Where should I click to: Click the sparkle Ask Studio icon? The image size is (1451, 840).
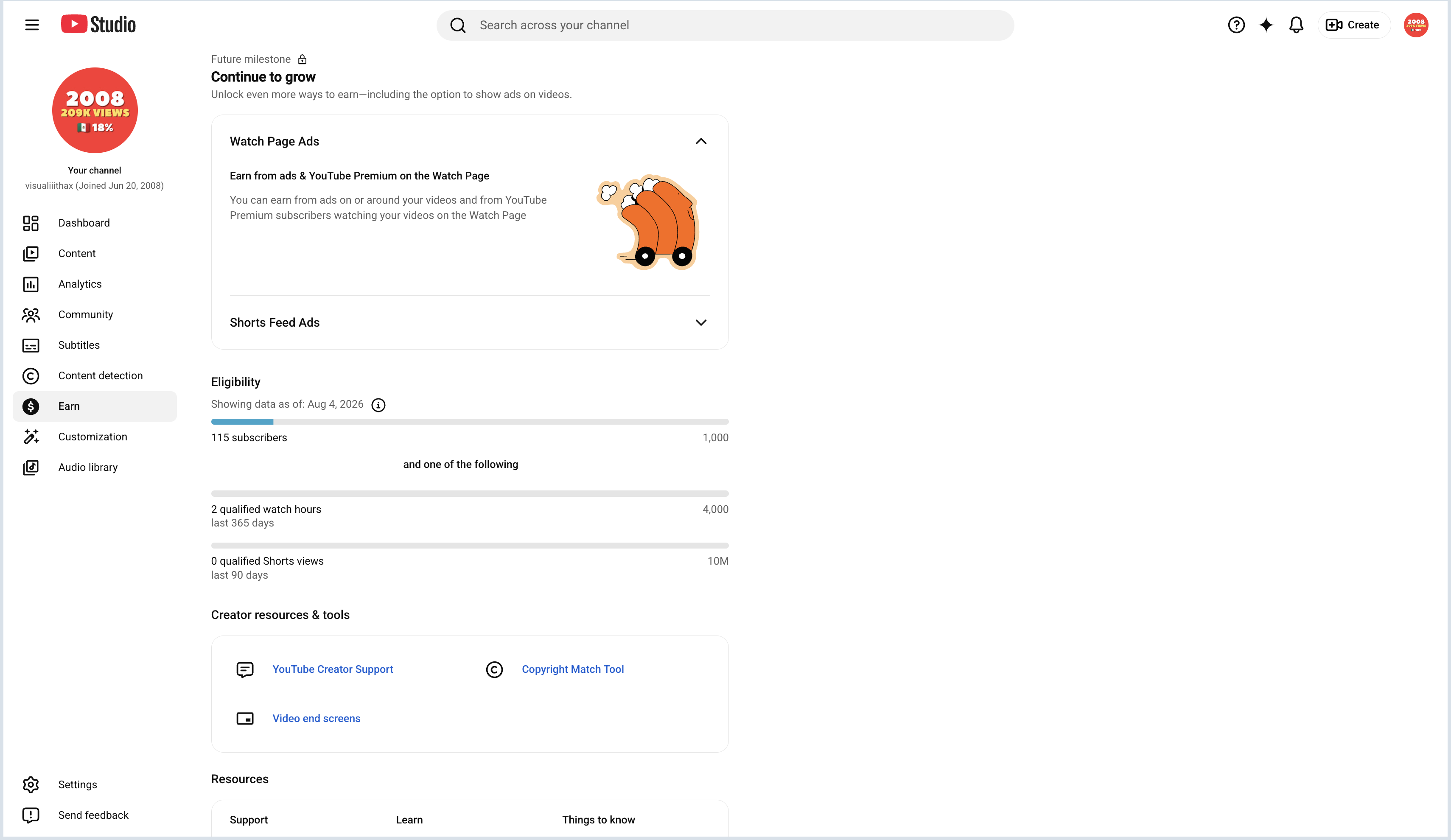1266,25
